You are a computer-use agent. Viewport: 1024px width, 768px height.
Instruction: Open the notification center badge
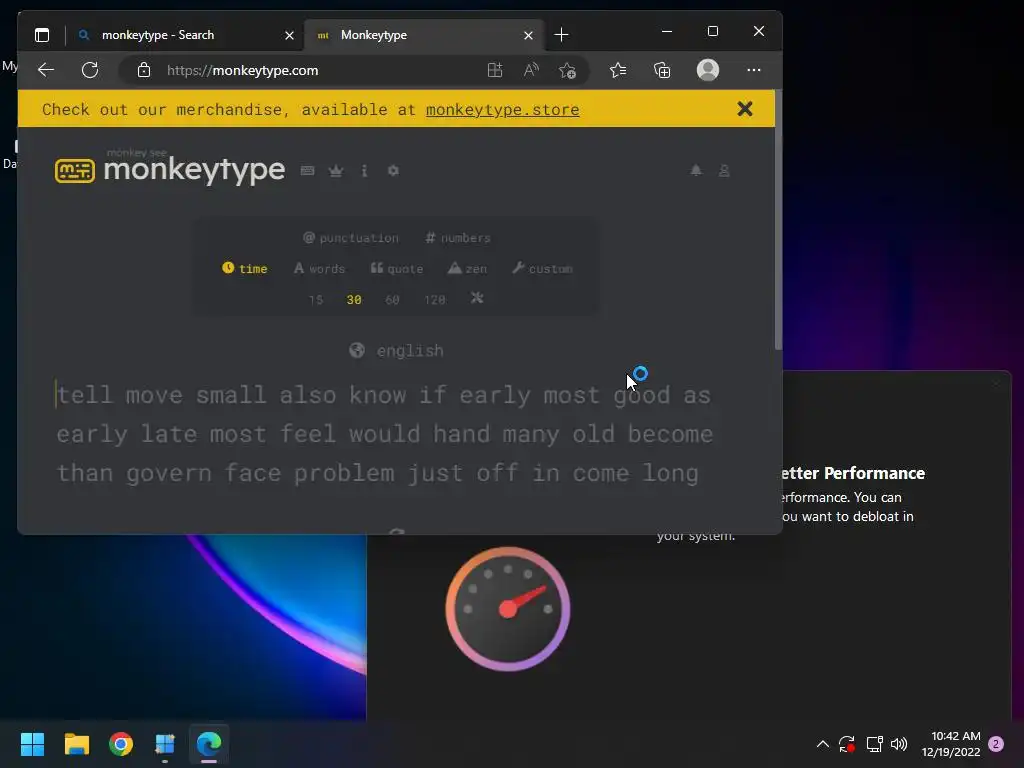(x=996, y=744)
